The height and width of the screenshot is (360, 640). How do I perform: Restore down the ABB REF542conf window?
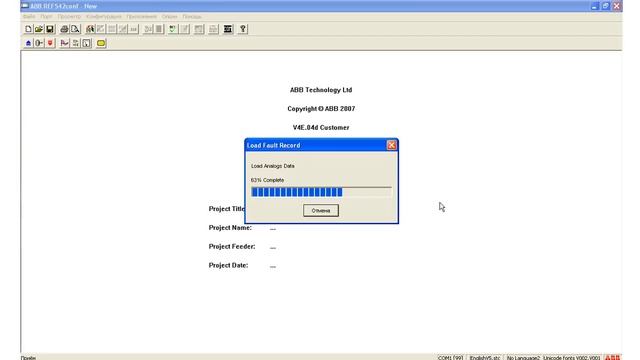606,6
